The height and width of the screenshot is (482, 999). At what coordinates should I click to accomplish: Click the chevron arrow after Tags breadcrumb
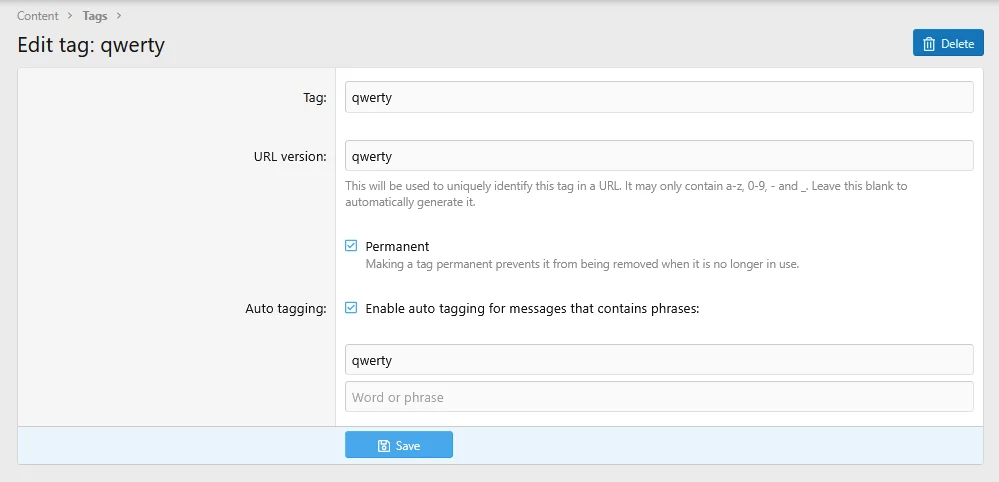119,16
